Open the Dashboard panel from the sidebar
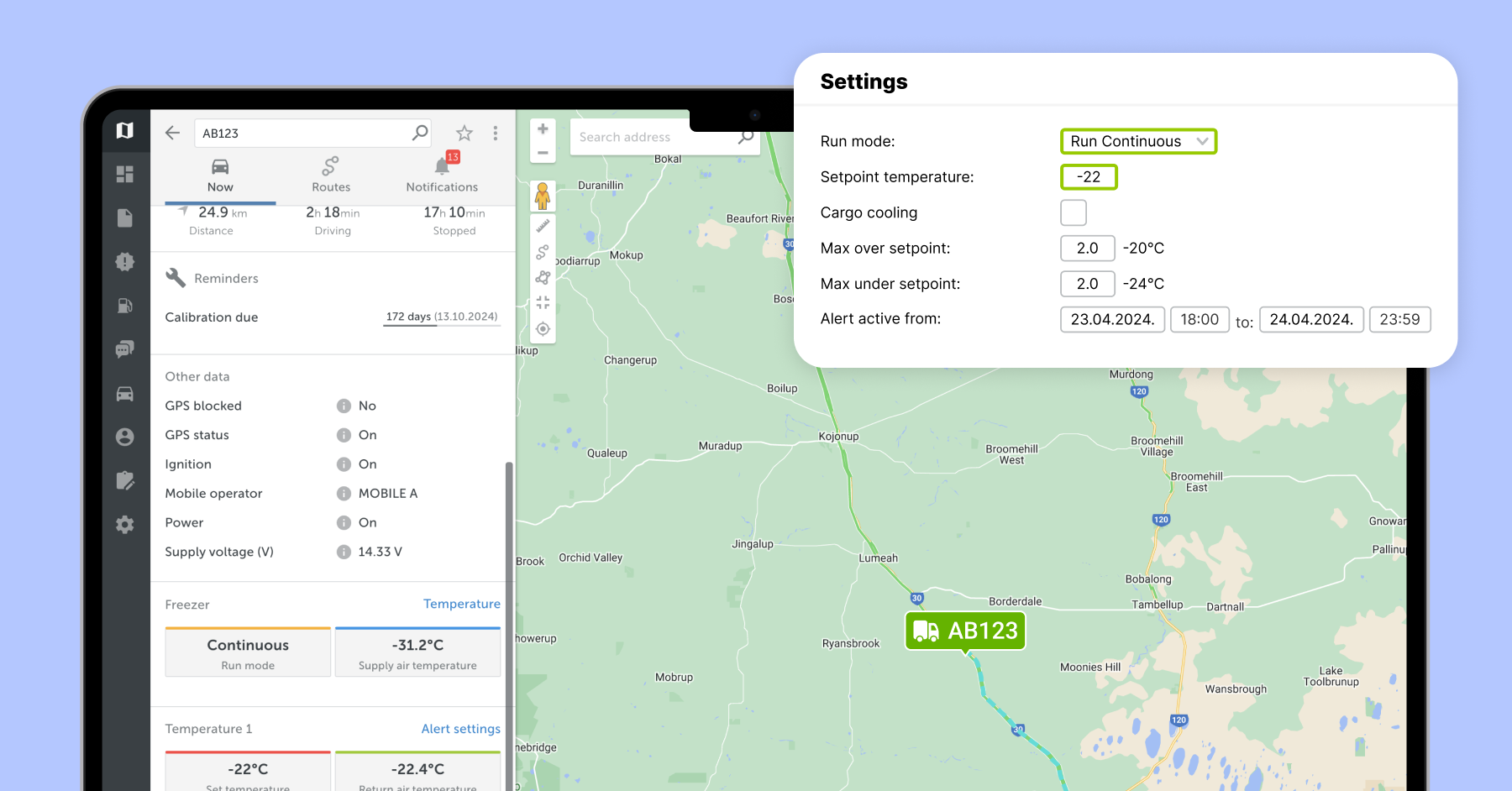 (x=125, y=174)
